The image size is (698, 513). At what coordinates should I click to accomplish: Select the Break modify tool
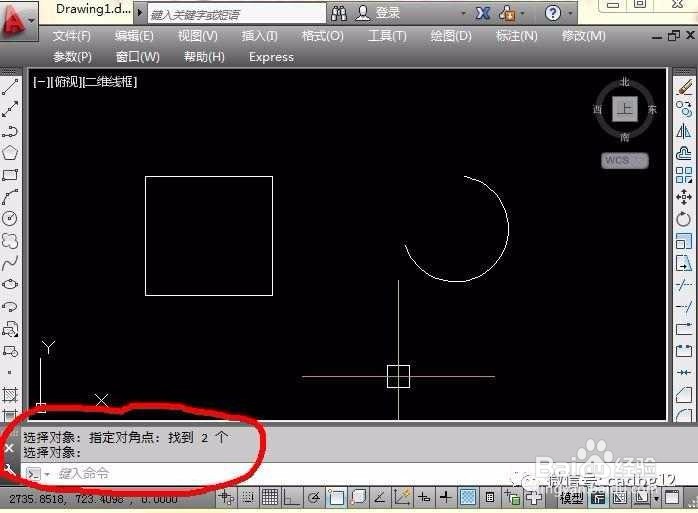(x=684, y=350)
